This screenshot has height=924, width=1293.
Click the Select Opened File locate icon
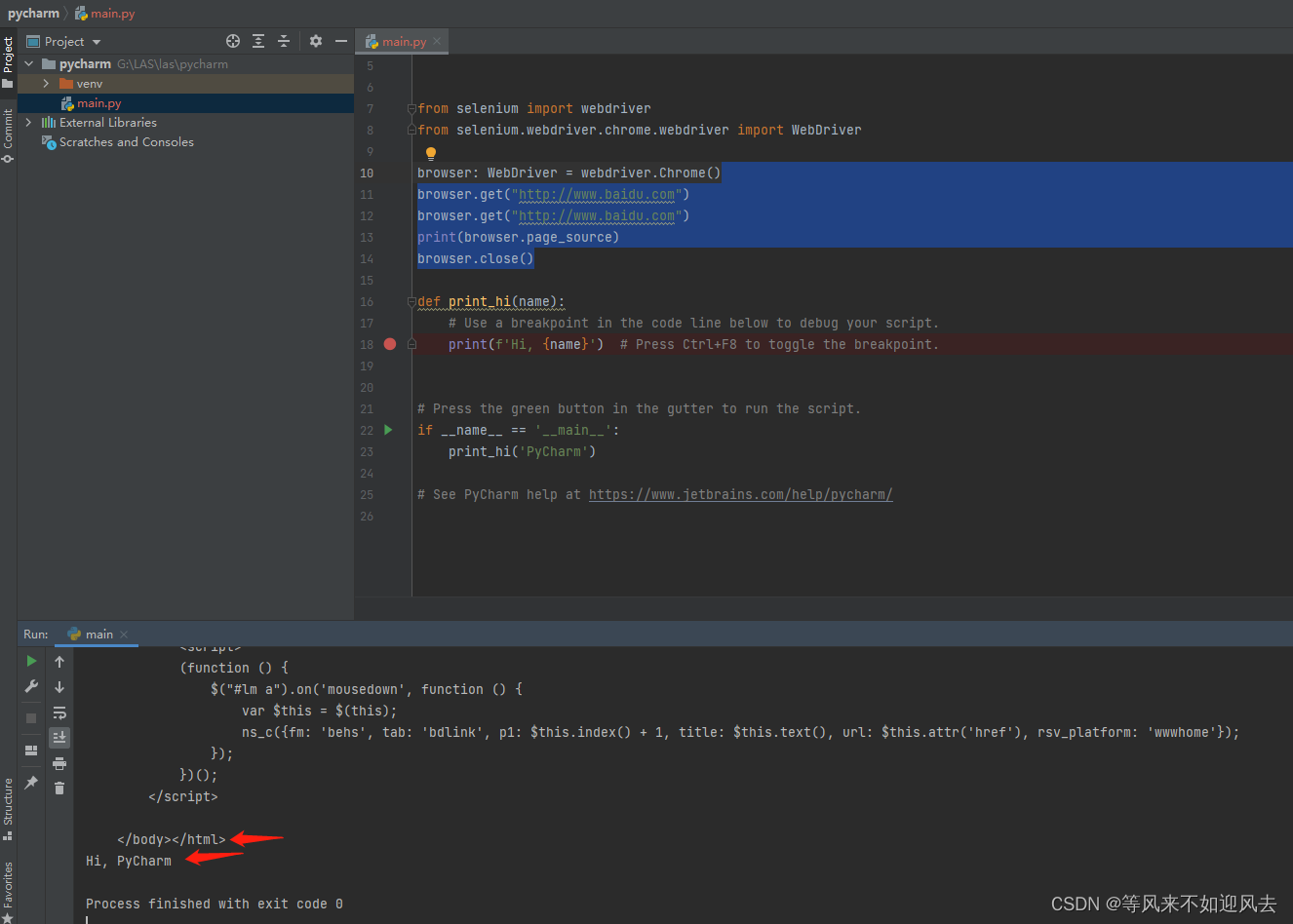point(233,41)
